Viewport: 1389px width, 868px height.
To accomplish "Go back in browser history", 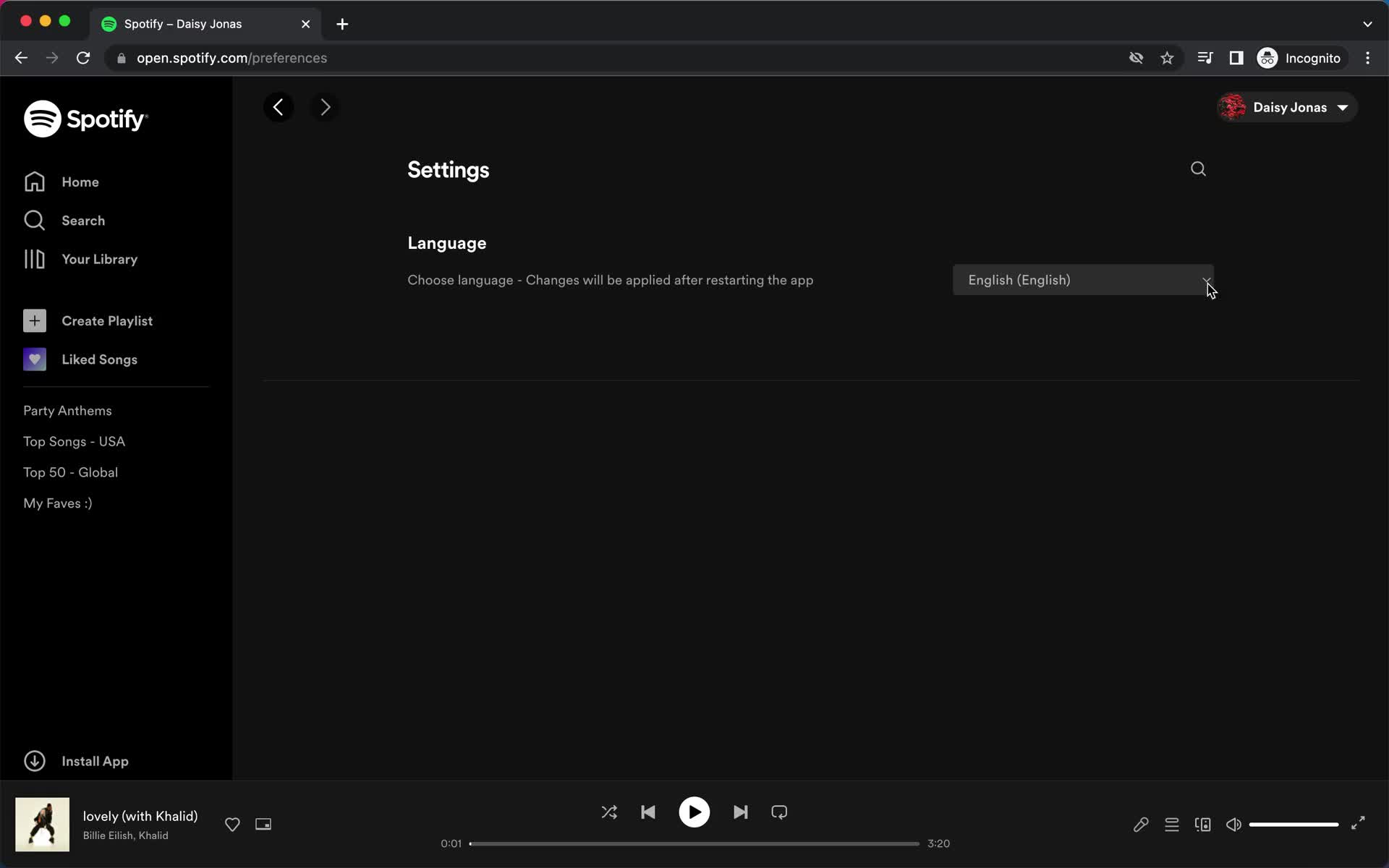I will tap(21, 58).
